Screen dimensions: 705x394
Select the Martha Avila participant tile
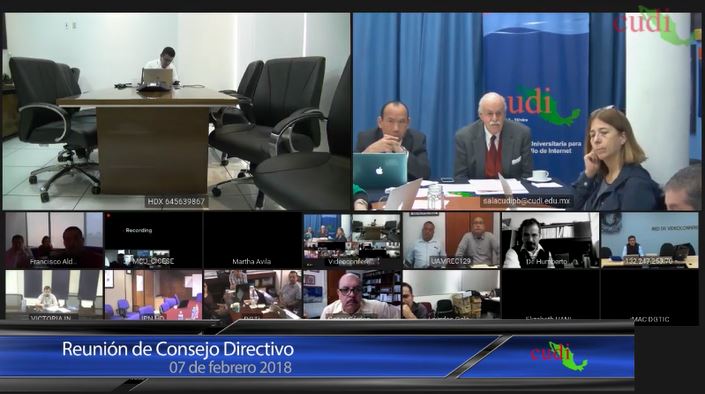252,240
